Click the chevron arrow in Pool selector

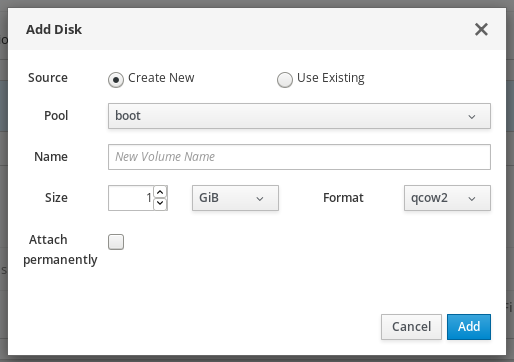coord(472,117)
